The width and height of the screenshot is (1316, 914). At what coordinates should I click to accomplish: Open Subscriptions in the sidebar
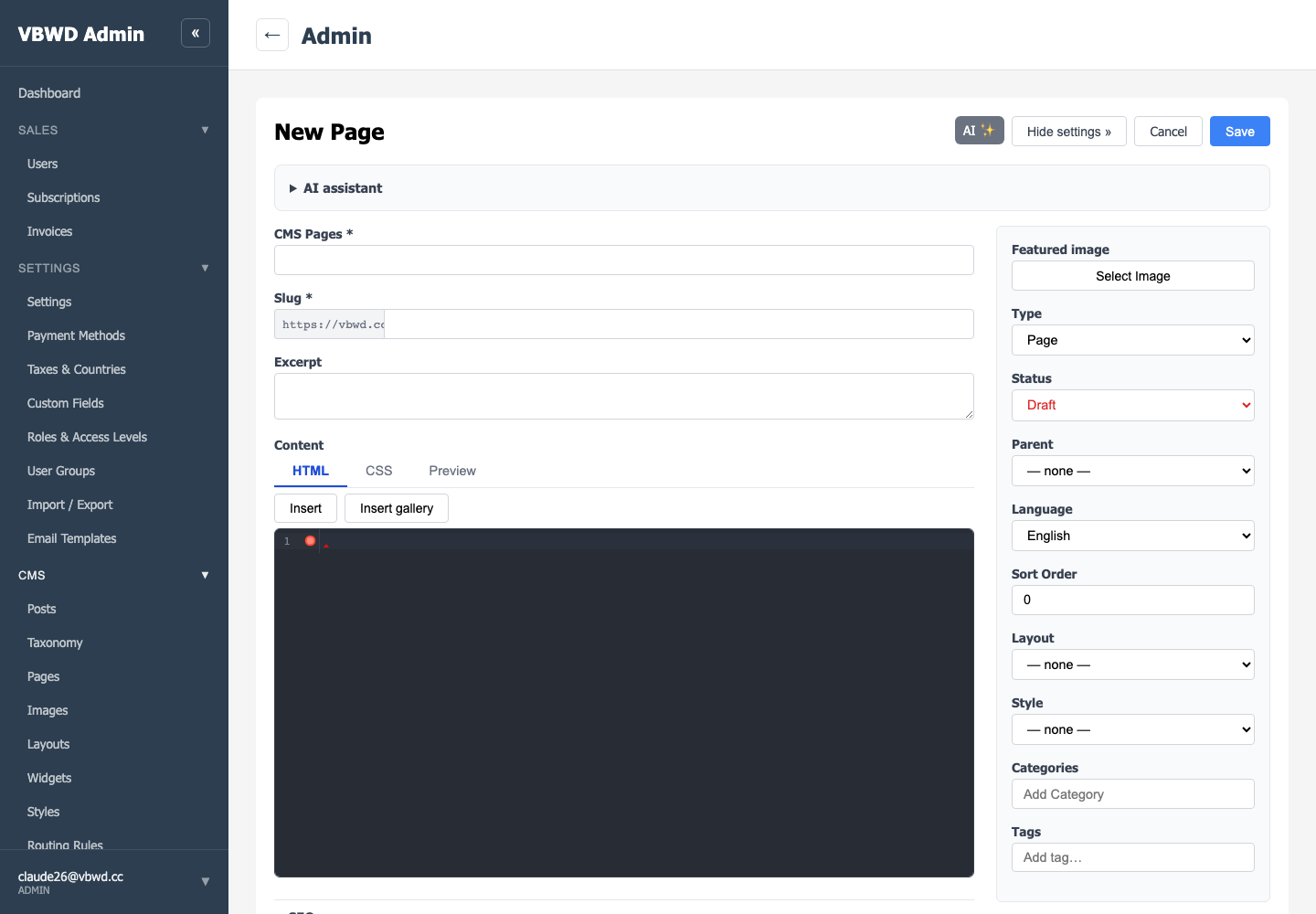coord(64,197)
